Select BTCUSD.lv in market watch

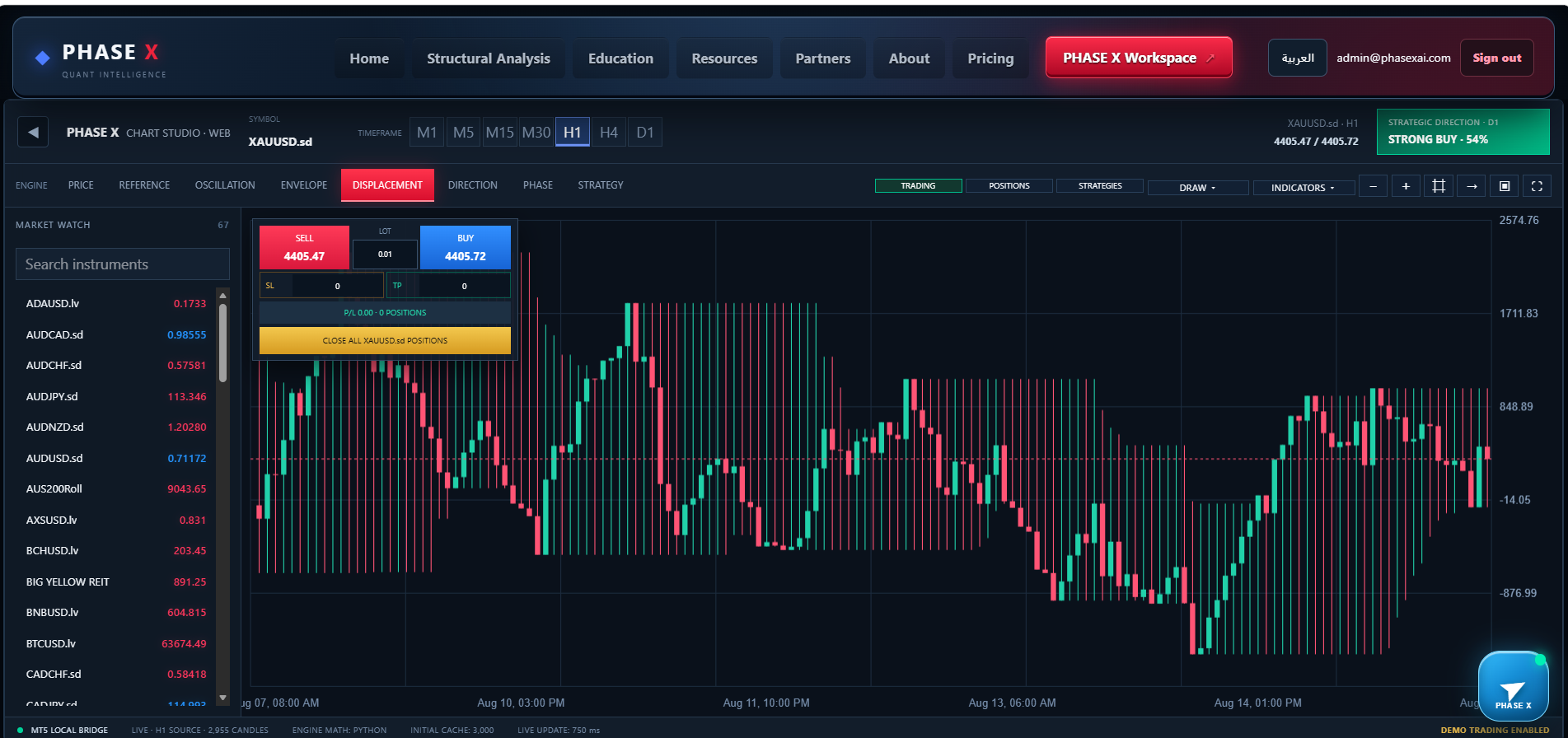pyautogui.click(x=115, y=644)
